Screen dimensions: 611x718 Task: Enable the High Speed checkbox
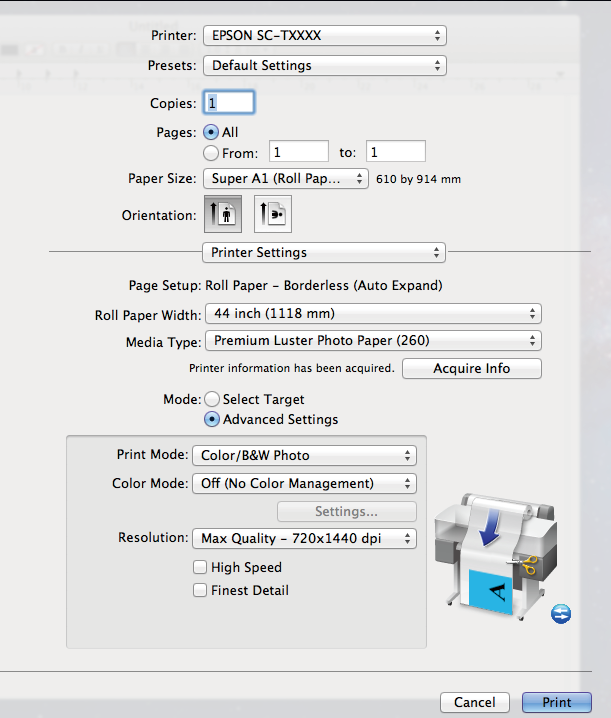coord(200,567)
